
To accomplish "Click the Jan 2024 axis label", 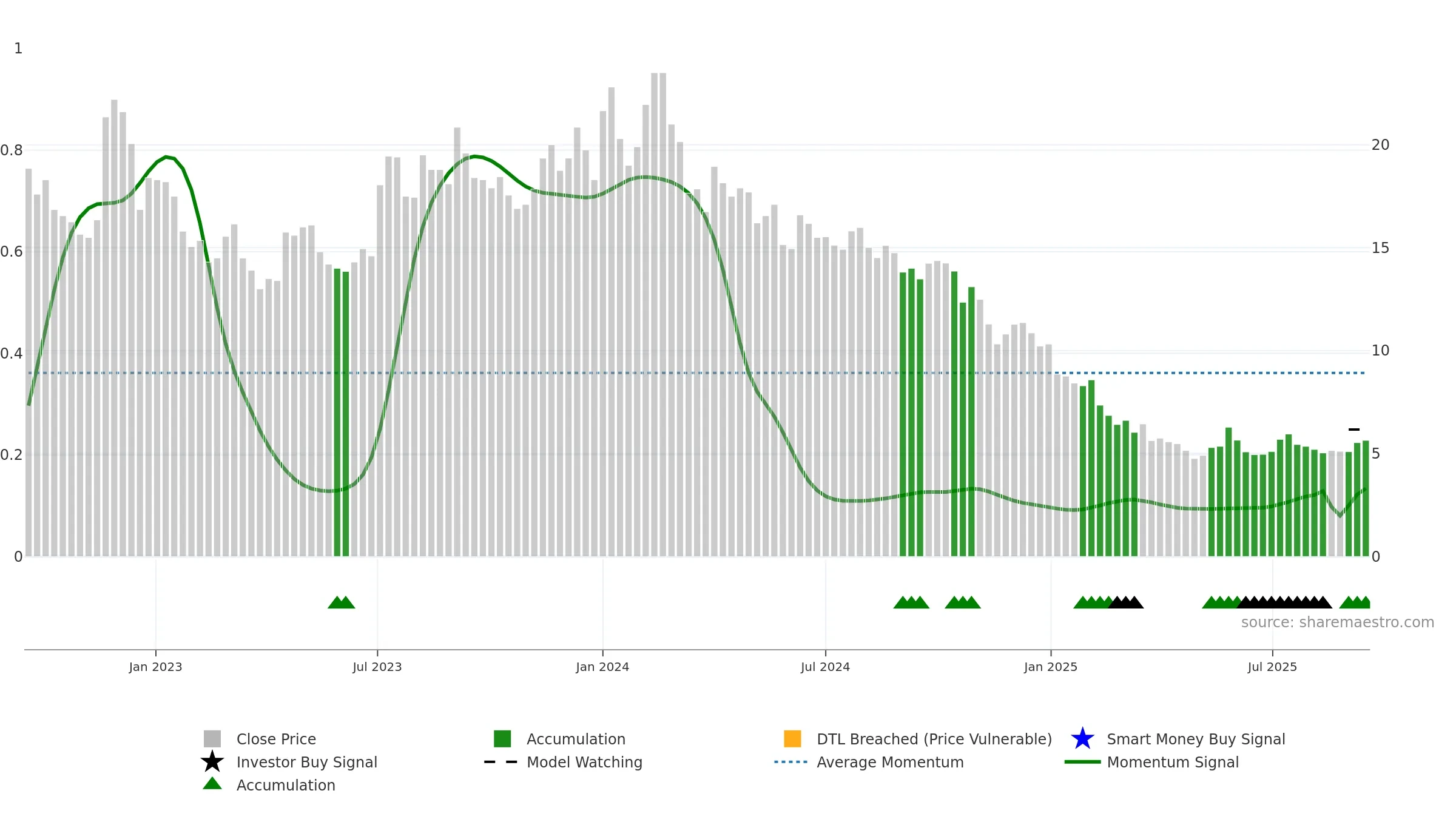I will (x=602, y=667).
